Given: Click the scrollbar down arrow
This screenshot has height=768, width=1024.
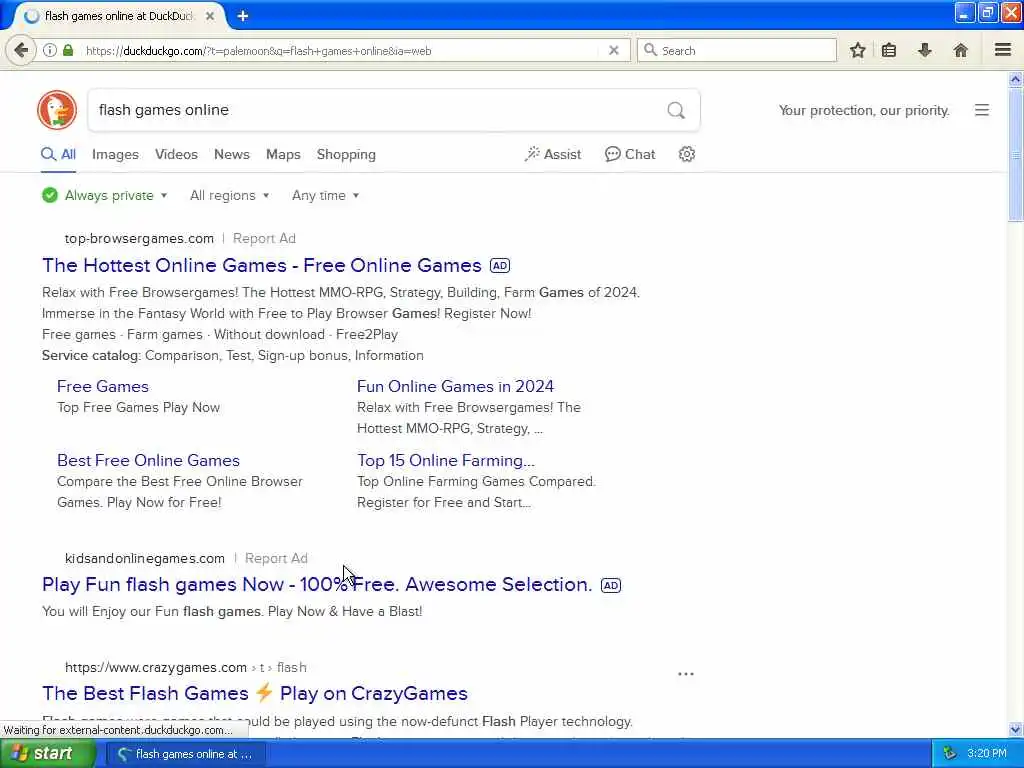Looking at the screenshot, I should (x=1015, y=729).
